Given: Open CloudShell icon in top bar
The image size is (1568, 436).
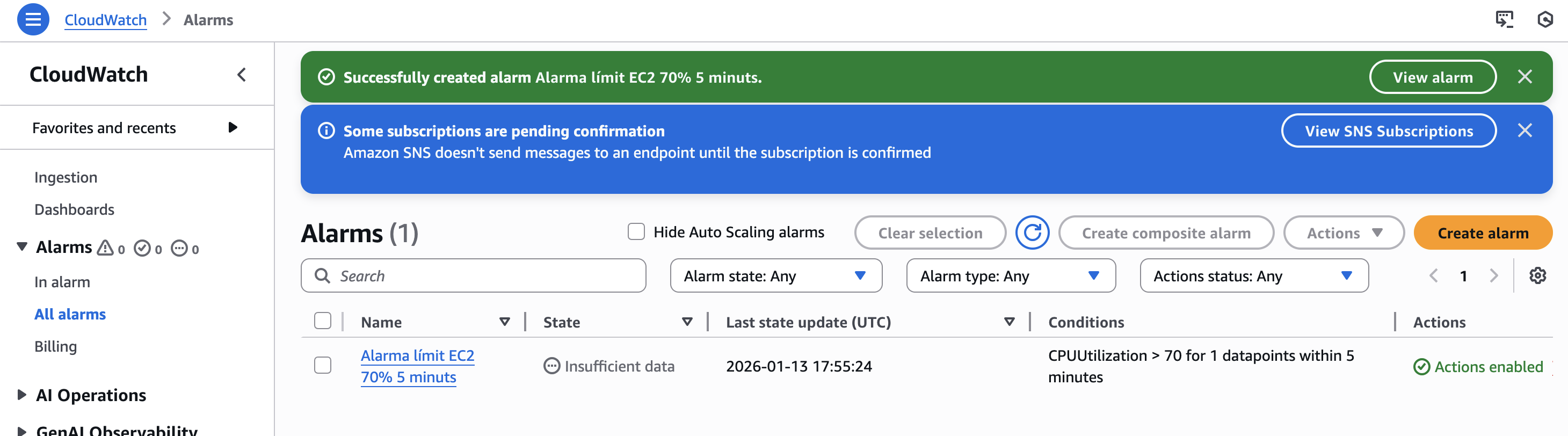Looking at the screenshot, I should click(1504, 19).
